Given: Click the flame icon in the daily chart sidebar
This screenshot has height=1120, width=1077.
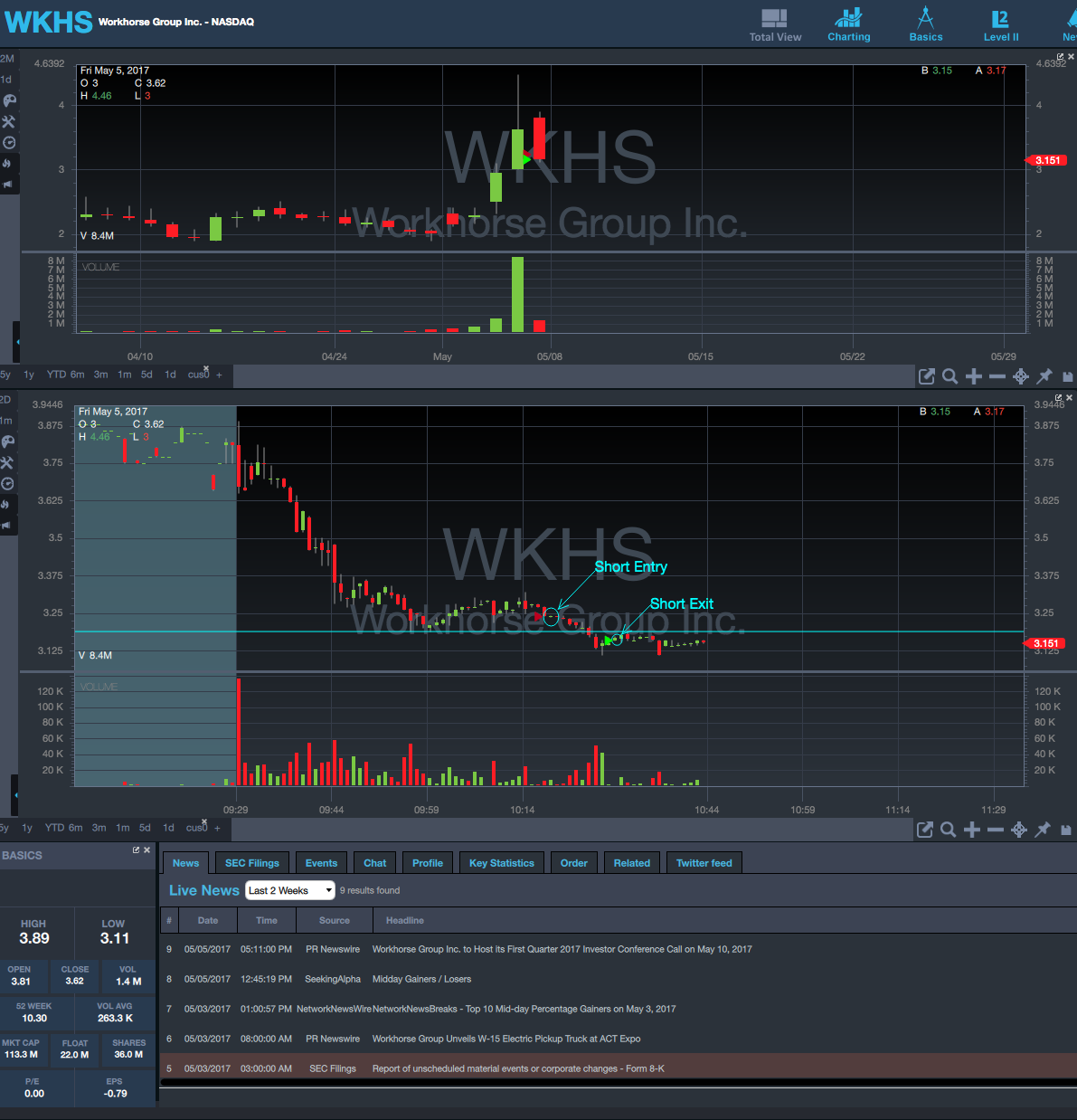Looking at the screenshot, I should click(x=7, y=163).
